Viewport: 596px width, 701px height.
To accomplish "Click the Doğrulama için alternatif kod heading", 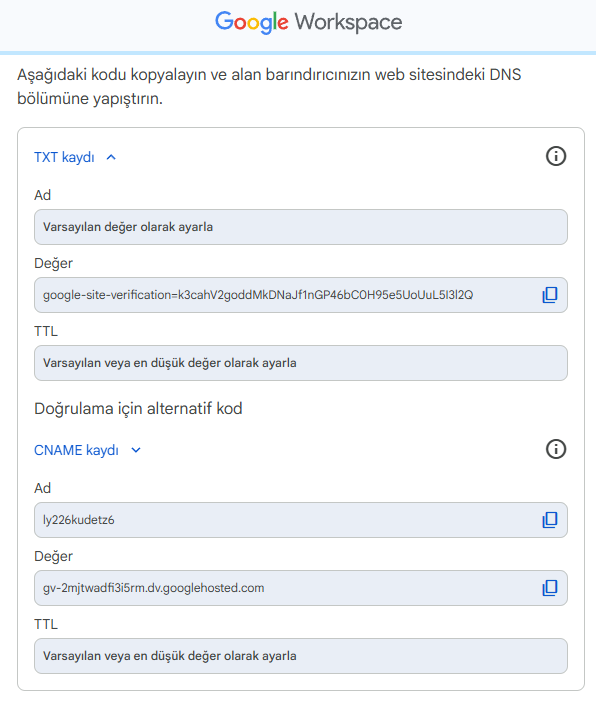I will pos(138,409).
